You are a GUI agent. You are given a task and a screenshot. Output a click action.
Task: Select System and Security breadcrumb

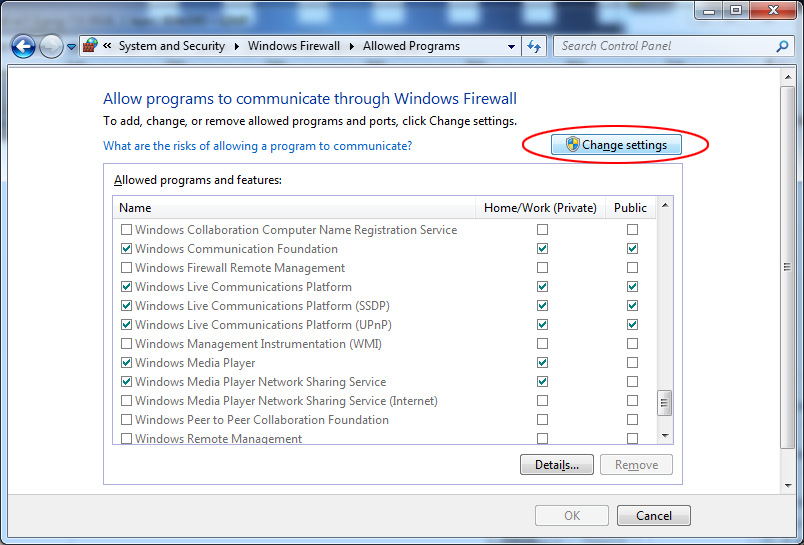coord(172,46)
